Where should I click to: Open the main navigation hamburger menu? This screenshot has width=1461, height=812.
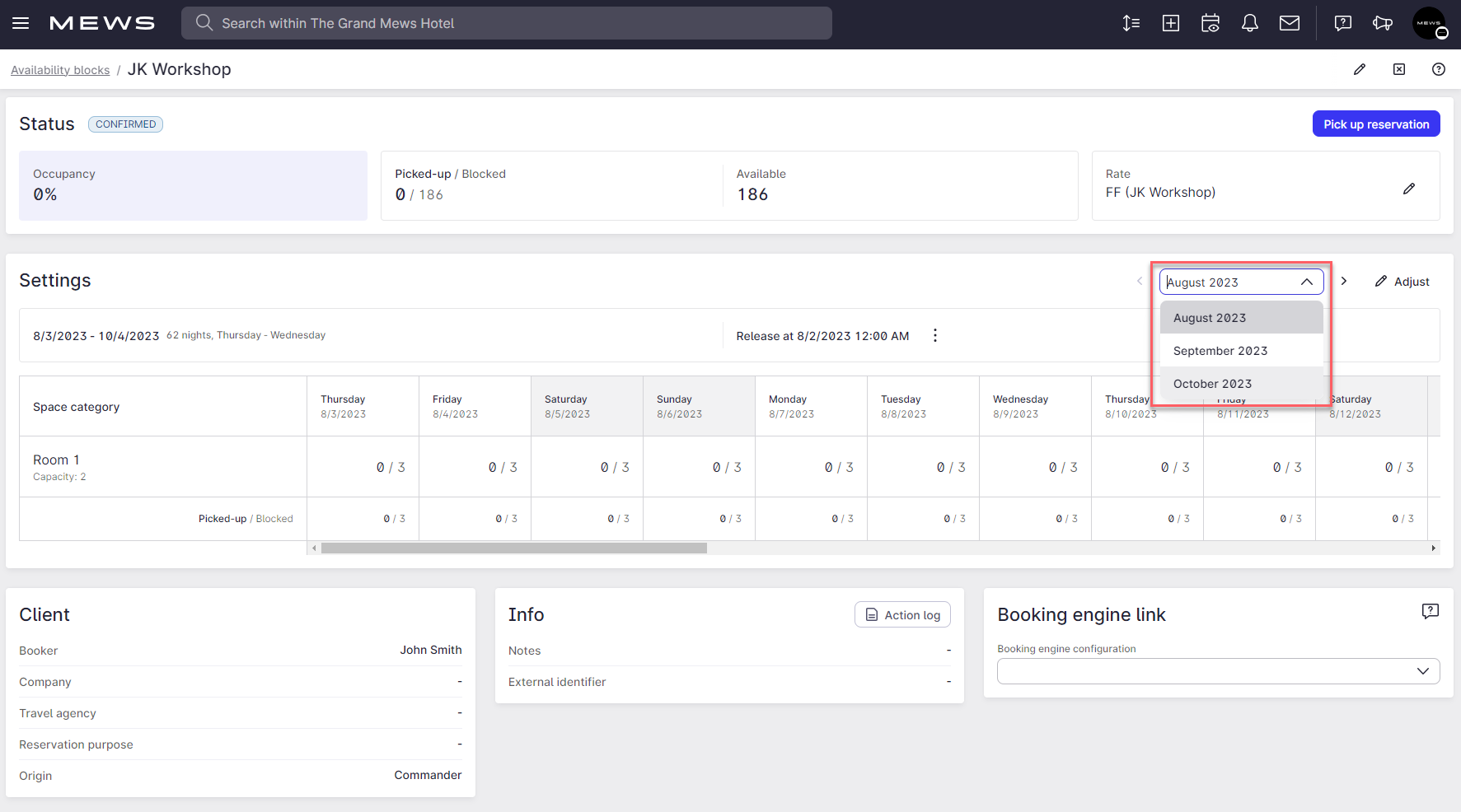click(21, 23)
